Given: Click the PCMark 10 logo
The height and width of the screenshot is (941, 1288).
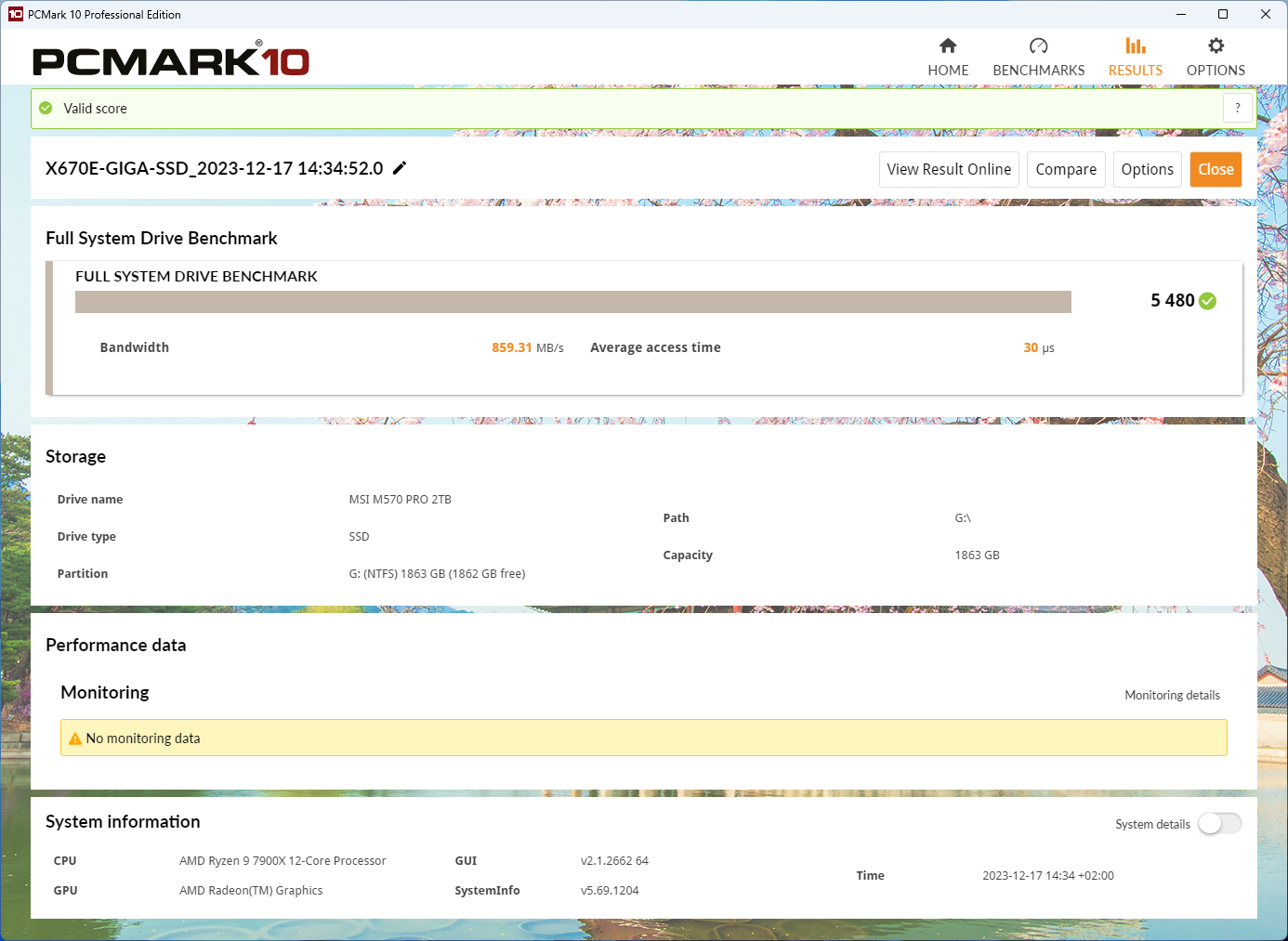Looking at the screenshot, I should point(171,59).
